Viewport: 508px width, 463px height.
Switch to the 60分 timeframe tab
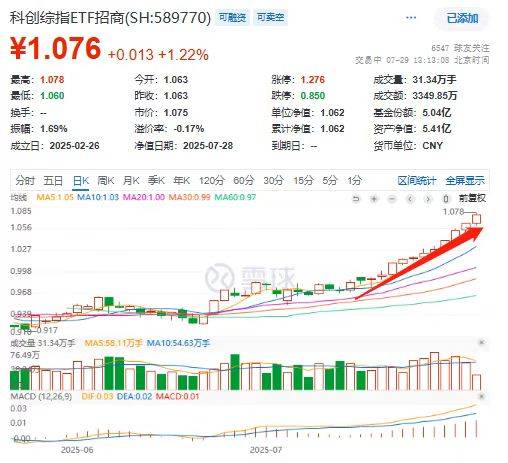pos(243,181)
